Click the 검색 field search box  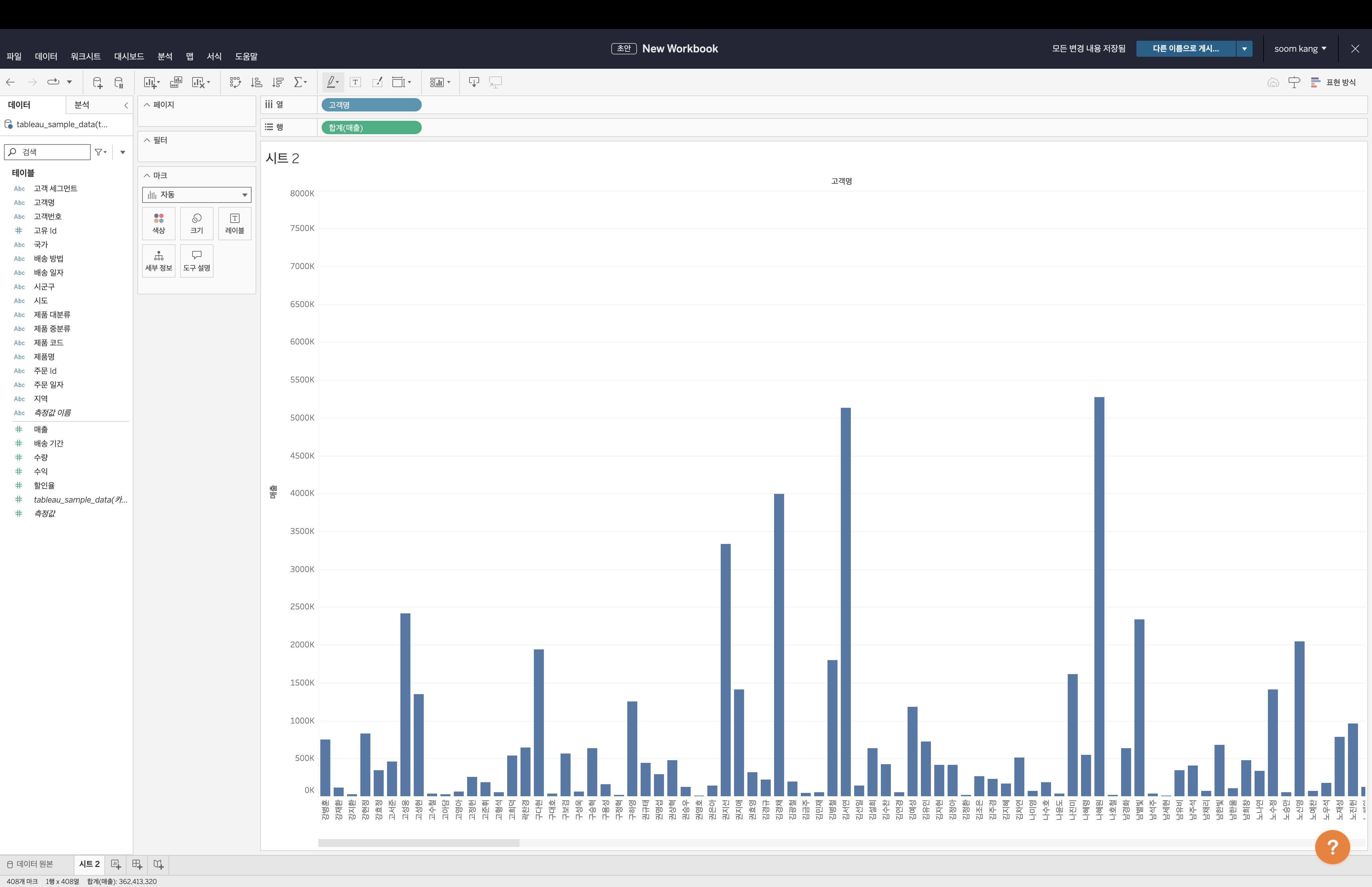[47, 152]
